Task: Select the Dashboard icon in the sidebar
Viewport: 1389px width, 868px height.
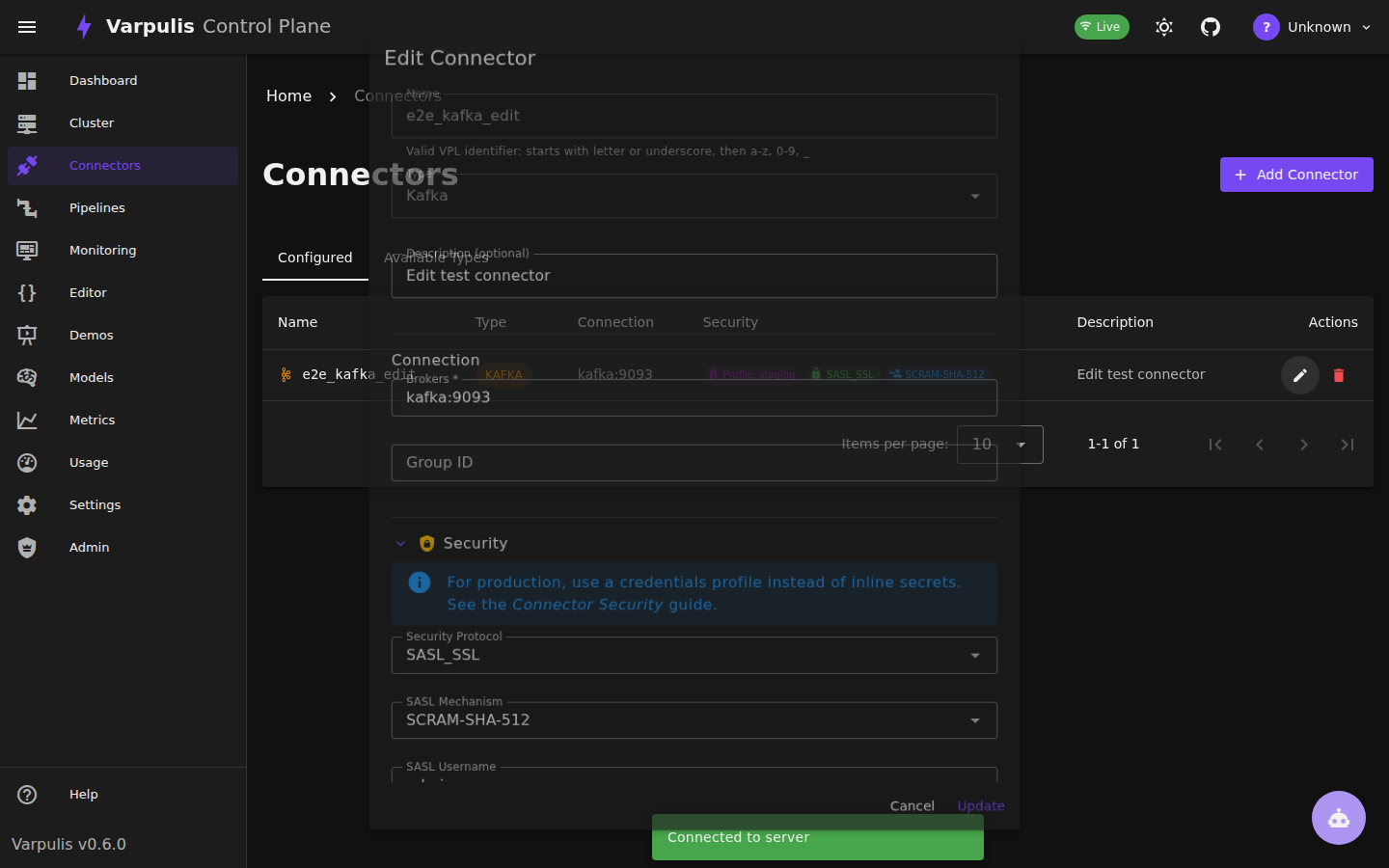Action: tap(27, 80)
